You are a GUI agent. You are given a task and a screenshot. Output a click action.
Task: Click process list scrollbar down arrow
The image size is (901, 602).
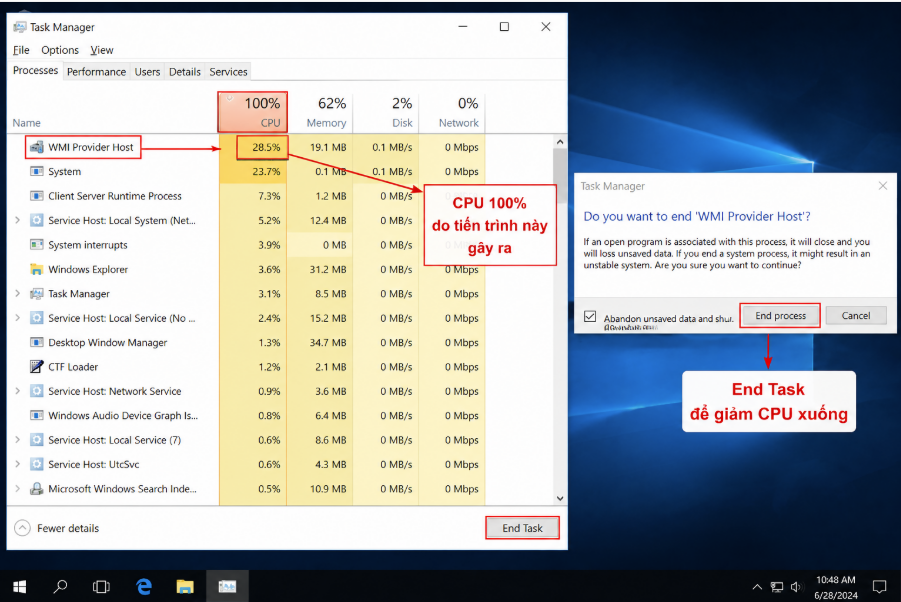coord(560,499)
